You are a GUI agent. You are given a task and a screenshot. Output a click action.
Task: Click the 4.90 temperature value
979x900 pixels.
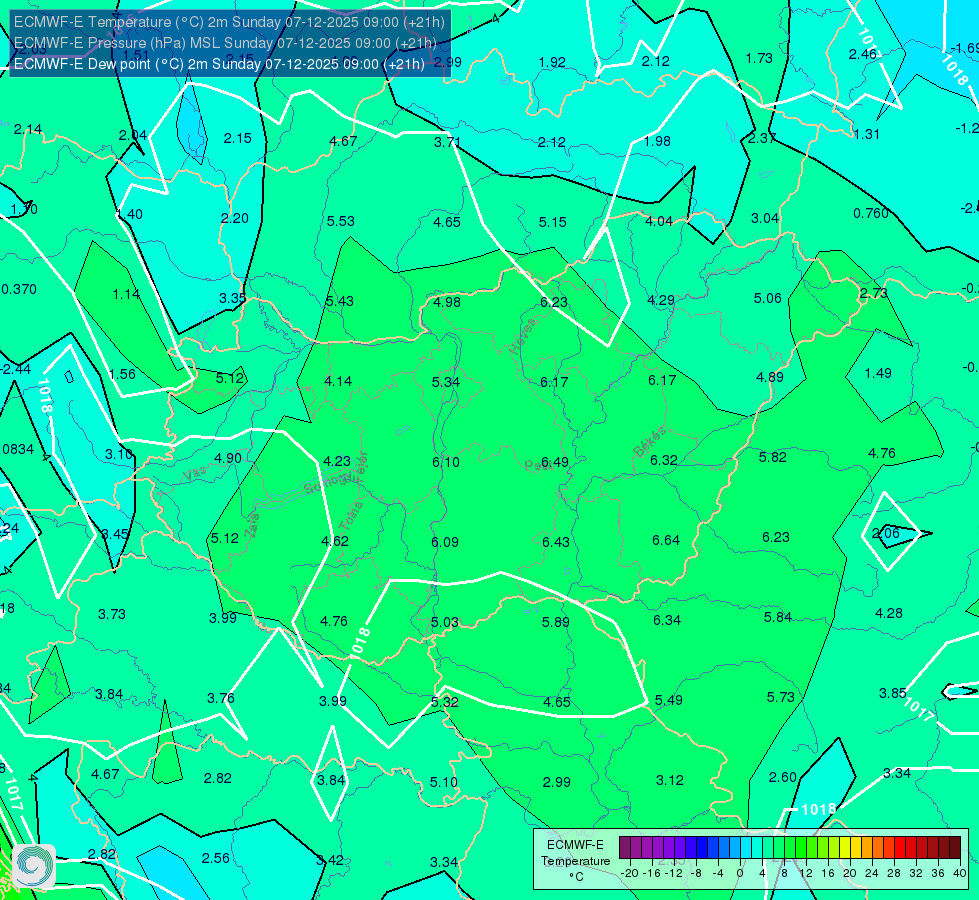(x=228, y=458)
